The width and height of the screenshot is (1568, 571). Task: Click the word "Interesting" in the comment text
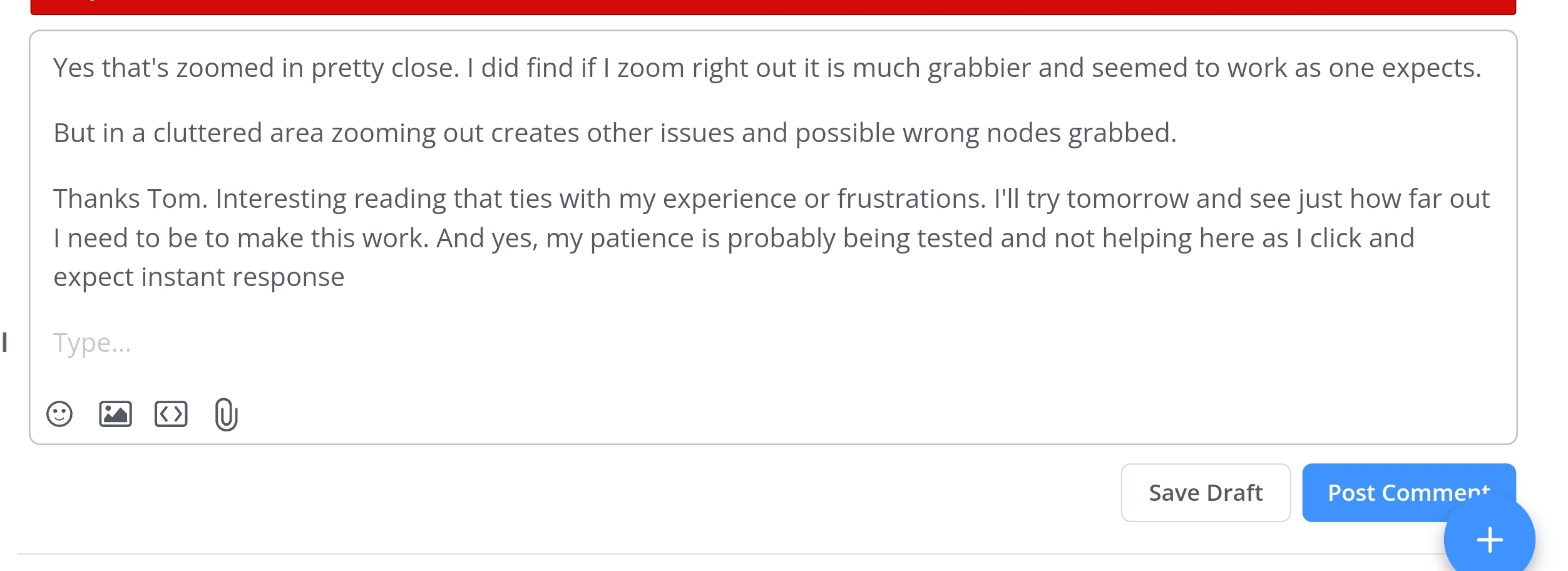280,198
